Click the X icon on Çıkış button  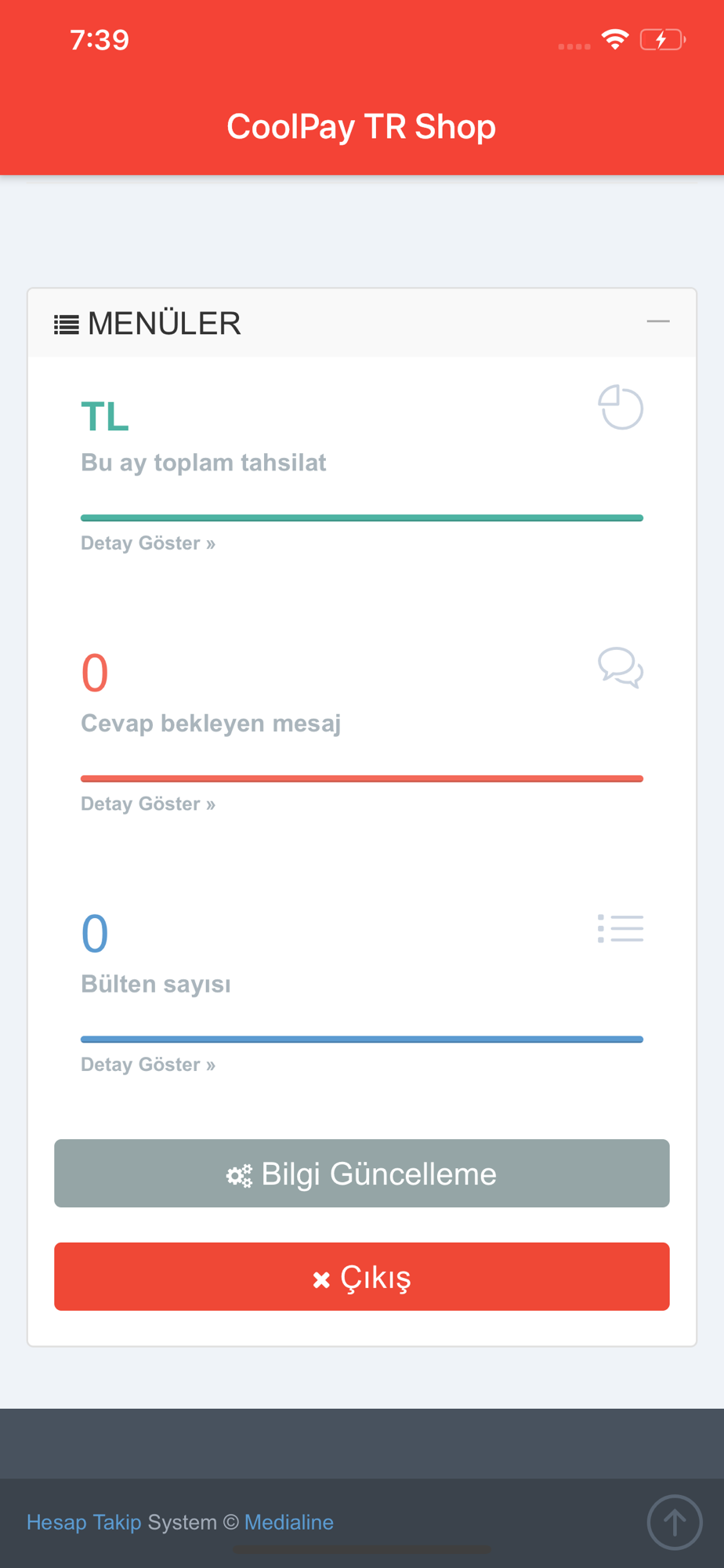coord(321,1279)
